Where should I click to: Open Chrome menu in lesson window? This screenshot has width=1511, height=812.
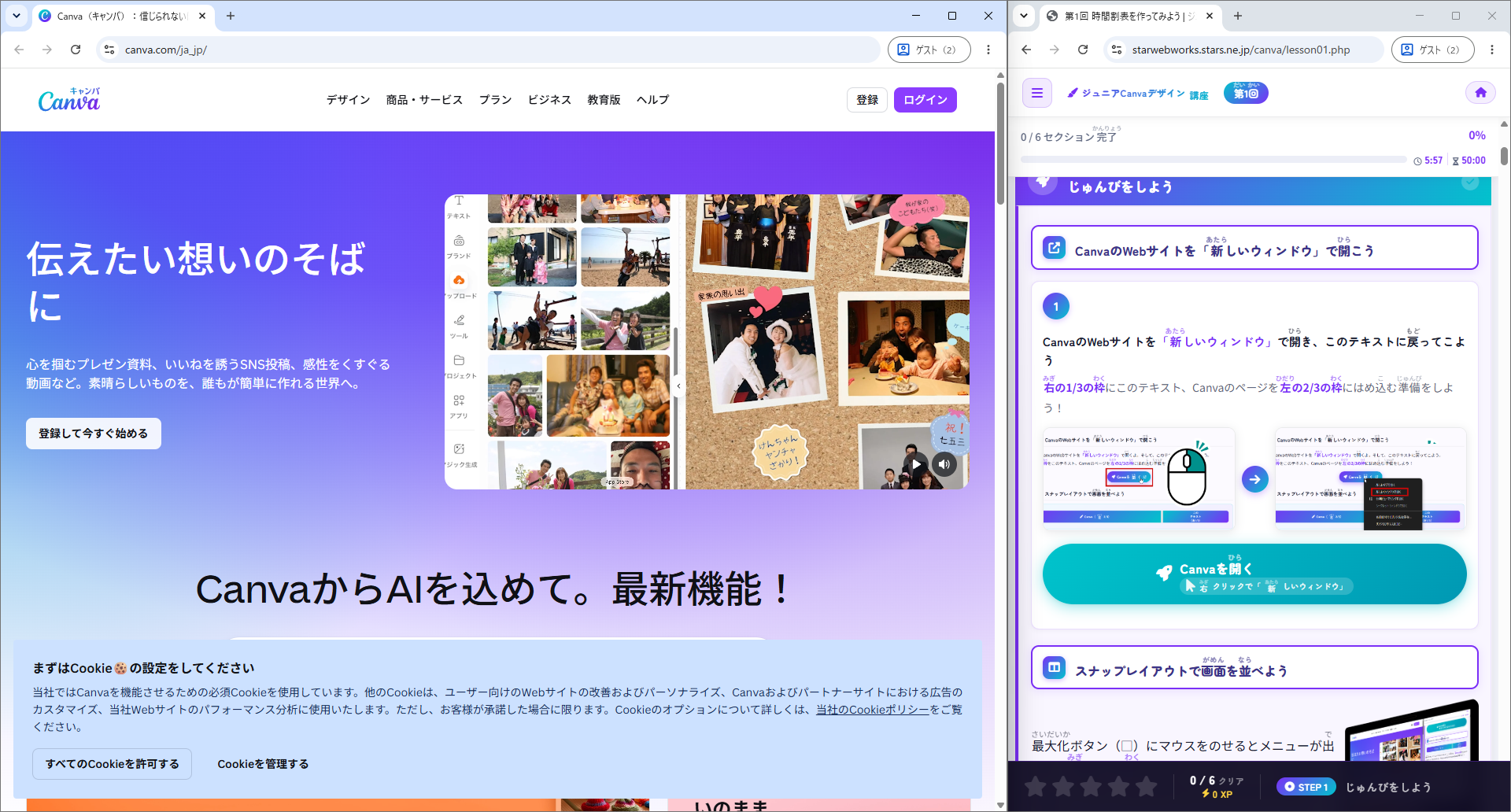click(x=1492, y=50)
